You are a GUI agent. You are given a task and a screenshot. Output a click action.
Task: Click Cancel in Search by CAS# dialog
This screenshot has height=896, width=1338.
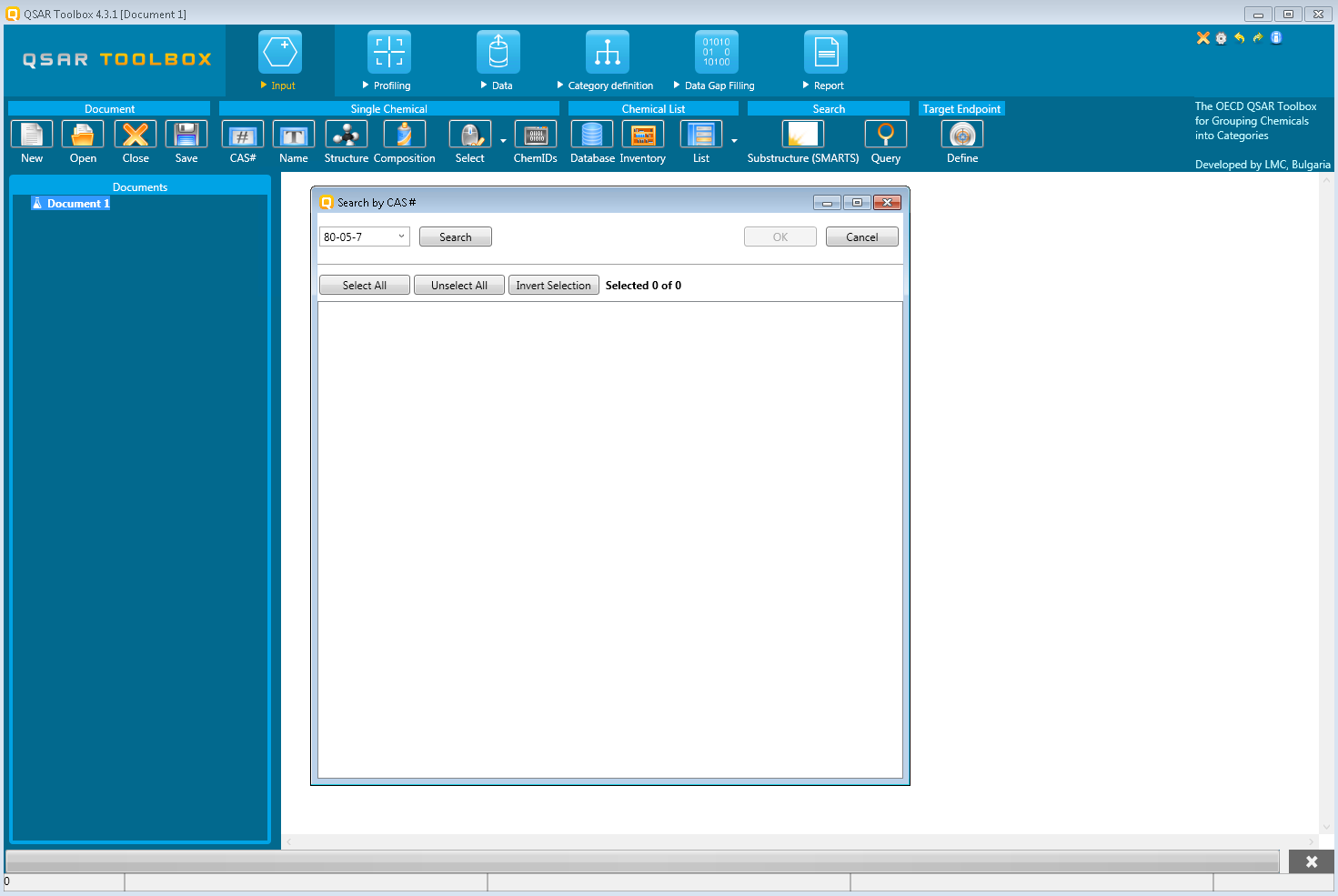coord(861,237)
